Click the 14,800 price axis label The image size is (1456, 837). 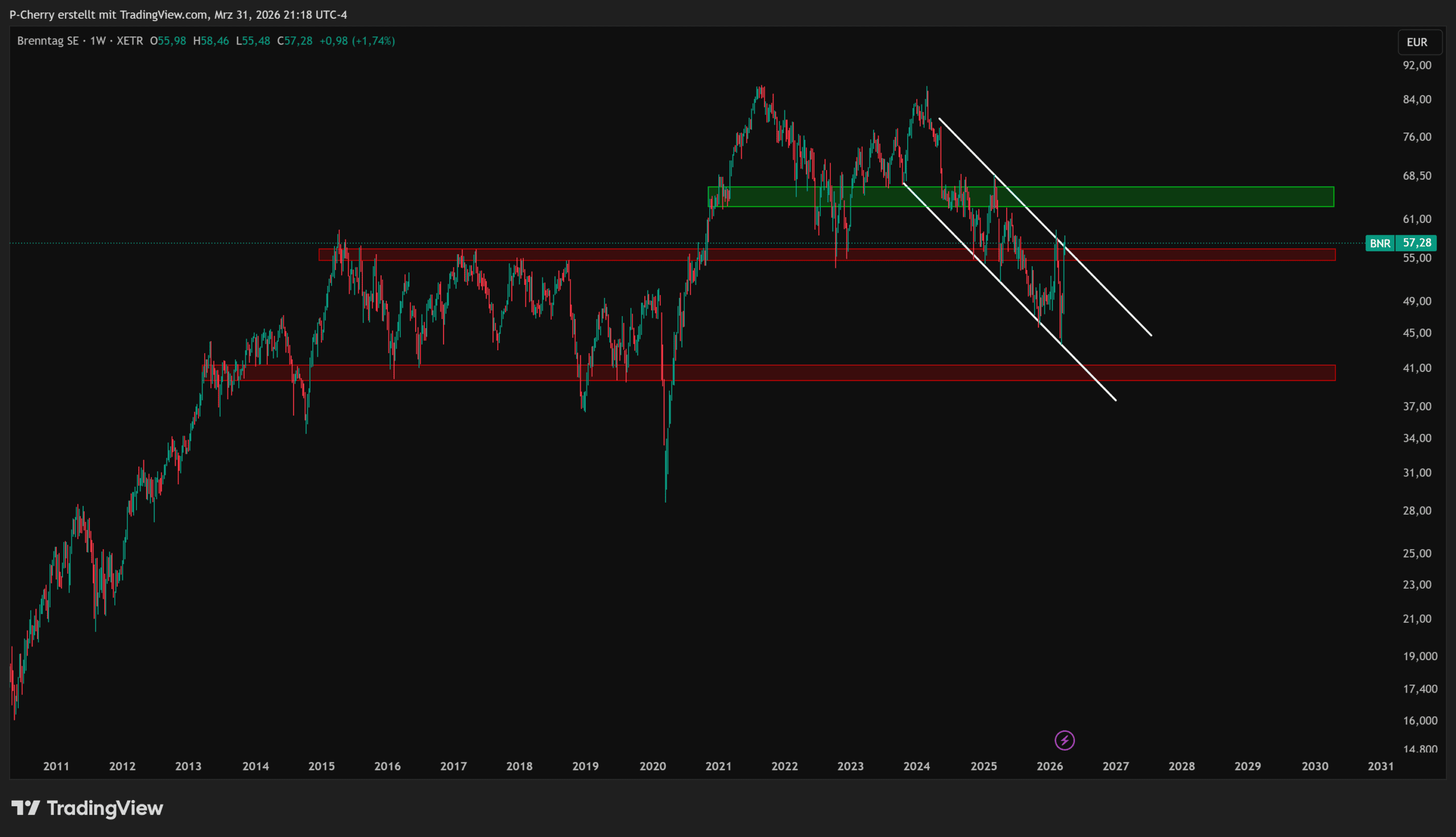(x=1420, y=748)
